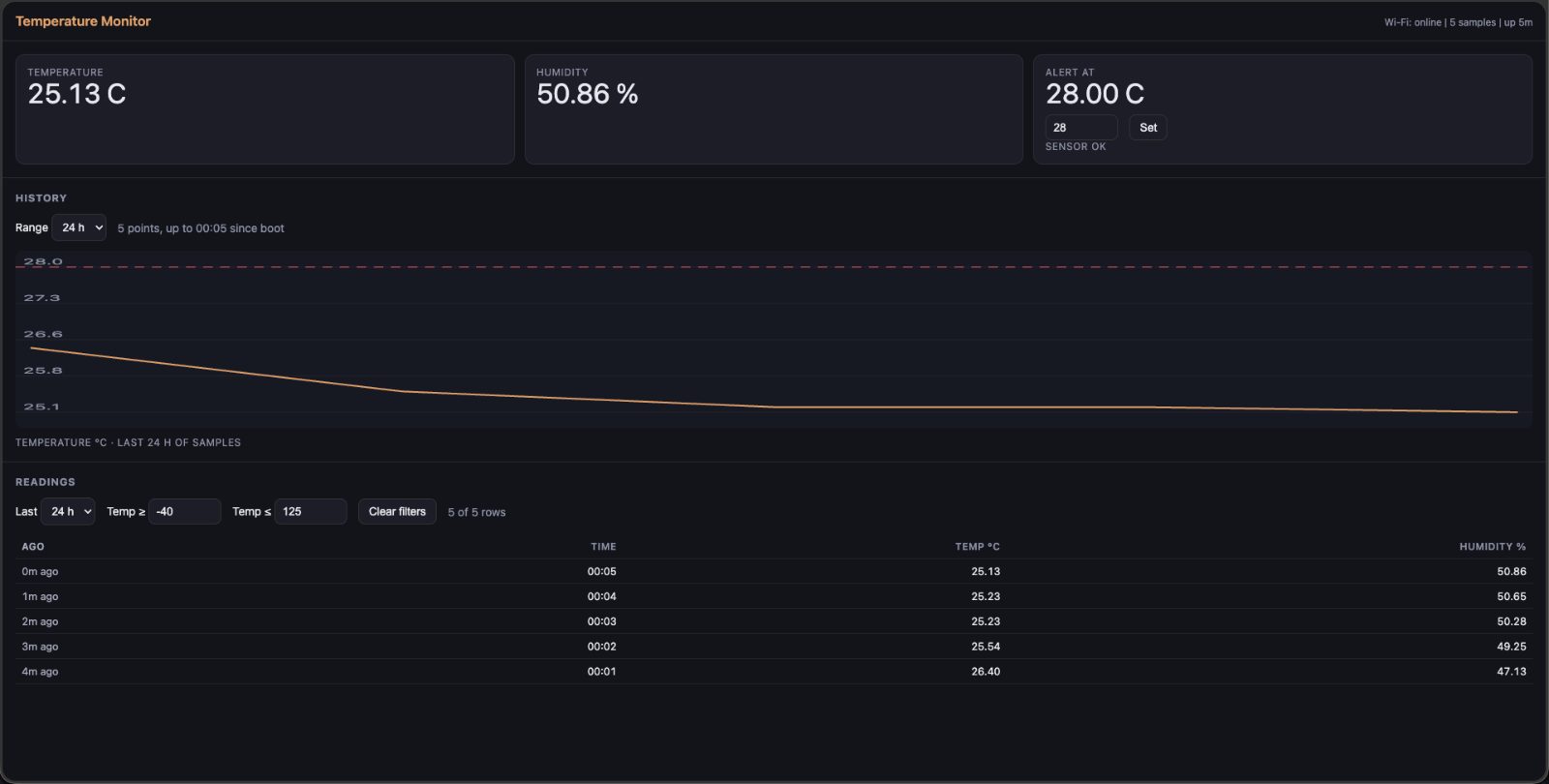Select the '3m ago' table cell

(40, 647)
